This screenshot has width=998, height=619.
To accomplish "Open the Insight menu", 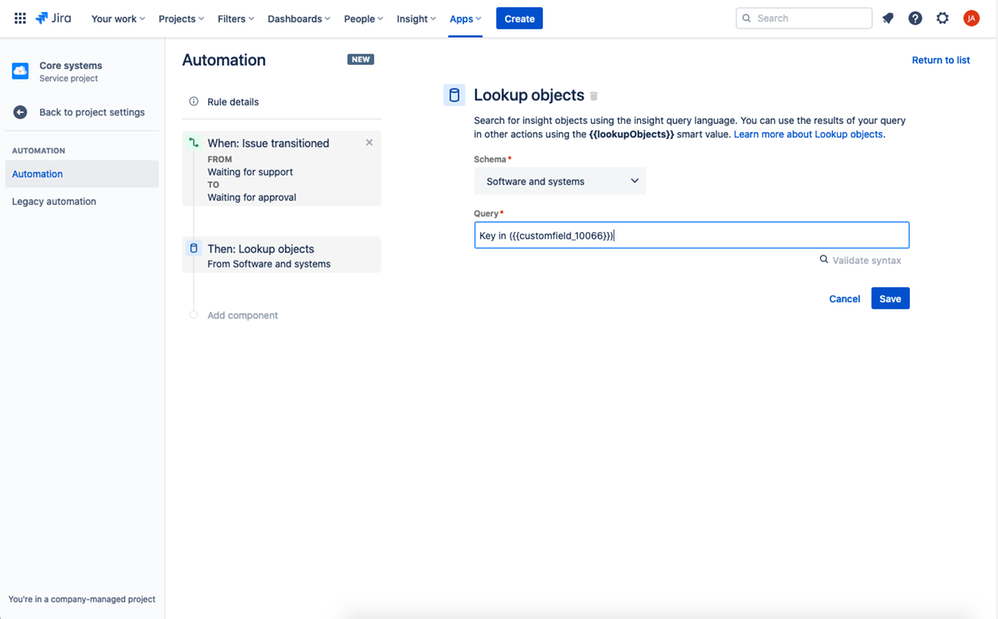I will coord(416,18).
